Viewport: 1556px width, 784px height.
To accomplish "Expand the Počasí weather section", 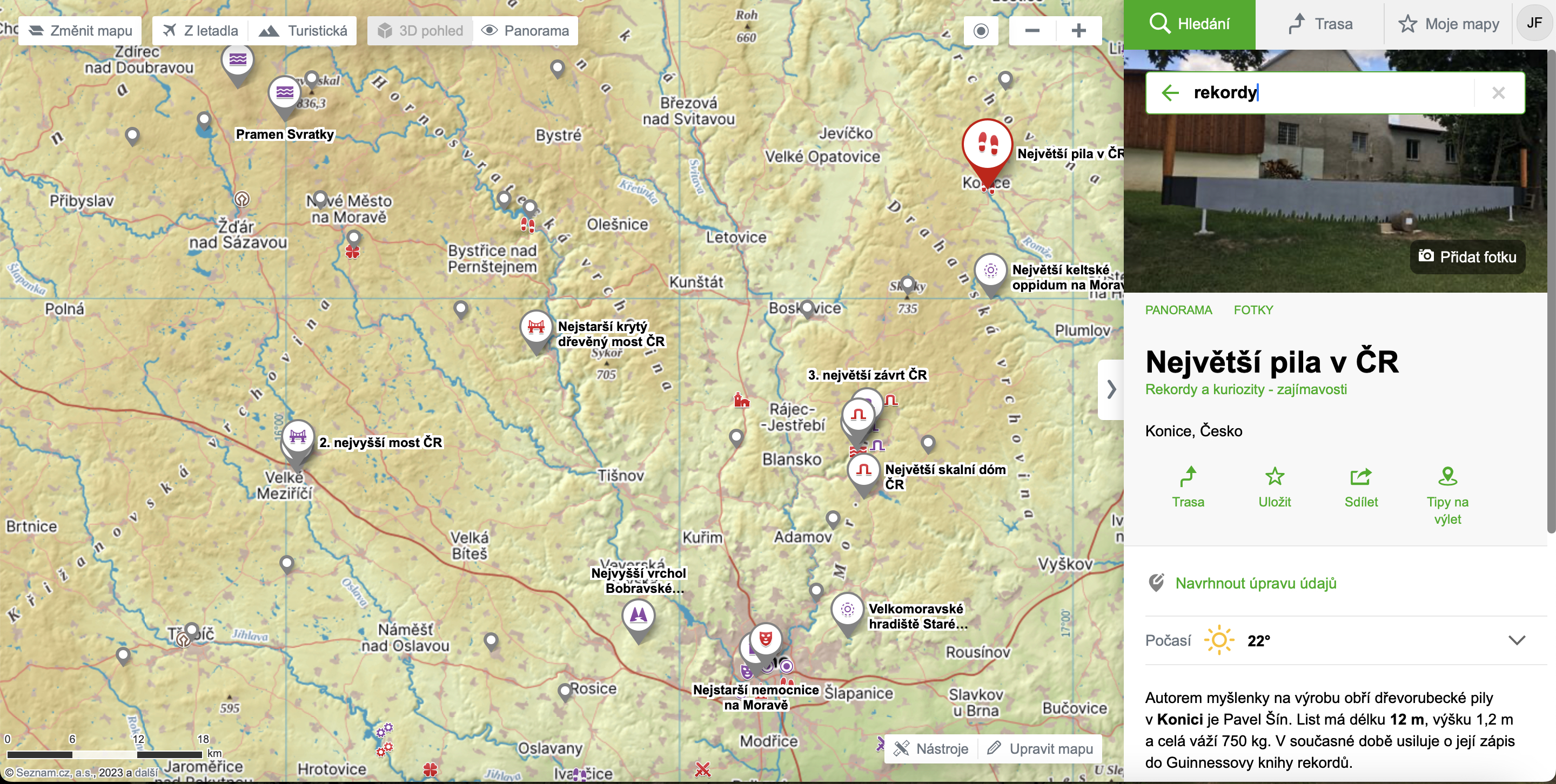I will click(x=1516, y=640).
